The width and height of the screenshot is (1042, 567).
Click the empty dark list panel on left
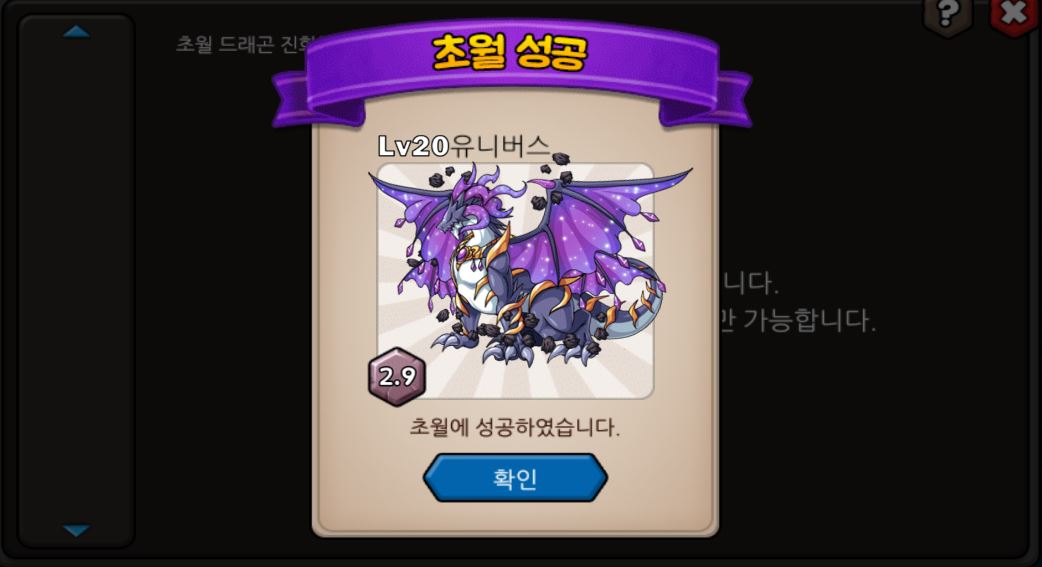[x=76, y=281]
